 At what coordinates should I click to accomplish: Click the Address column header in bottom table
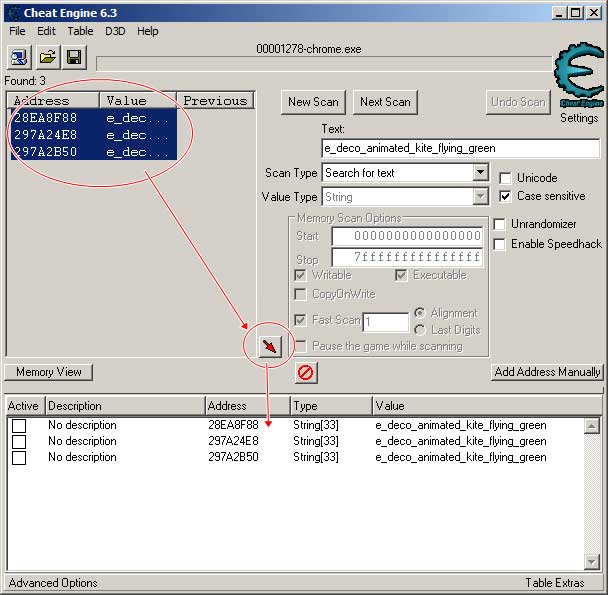click(x=248, y=406)
